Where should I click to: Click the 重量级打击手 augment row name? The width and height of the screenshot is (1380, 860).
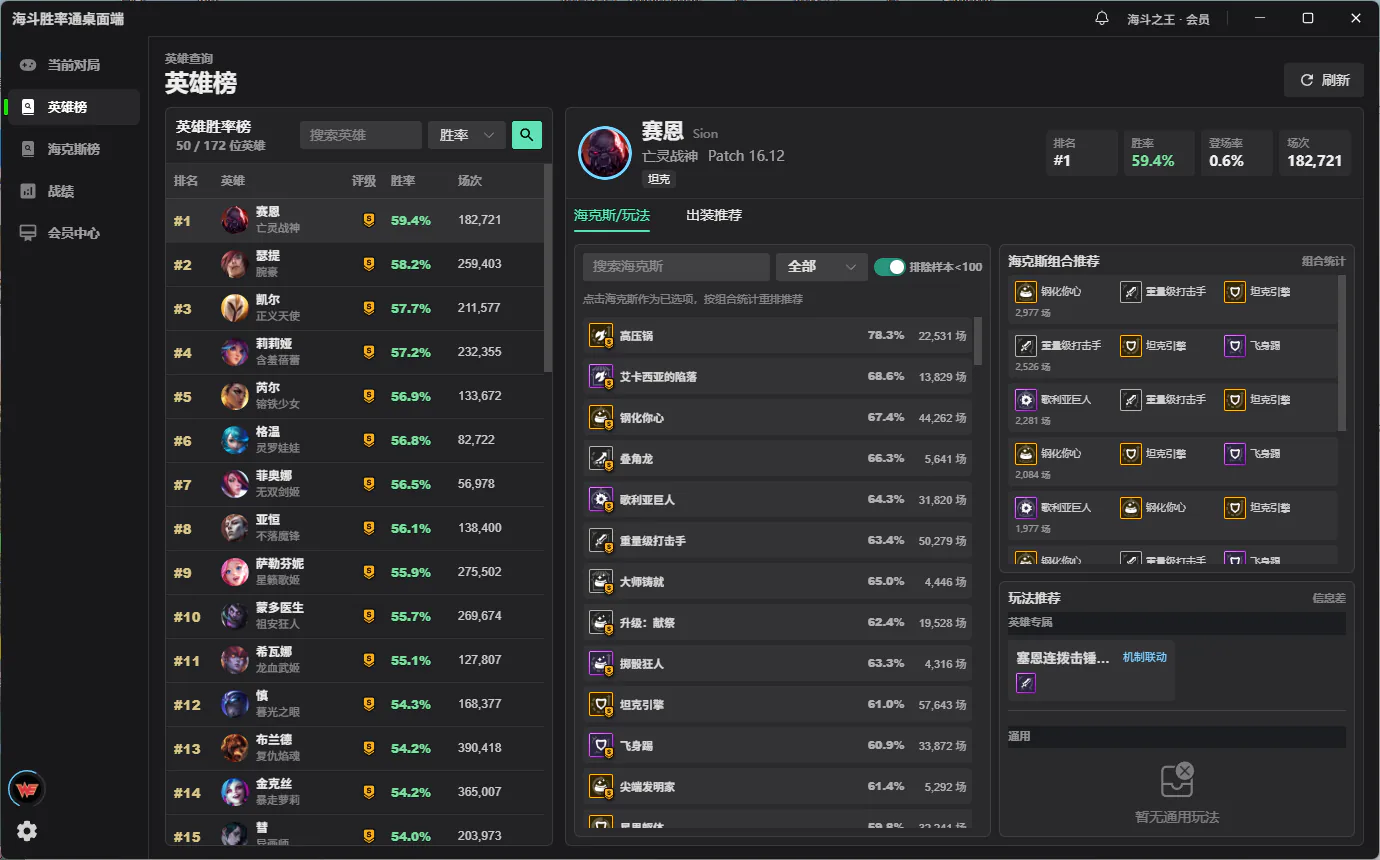pyautogui.click(x=652, y=541)
